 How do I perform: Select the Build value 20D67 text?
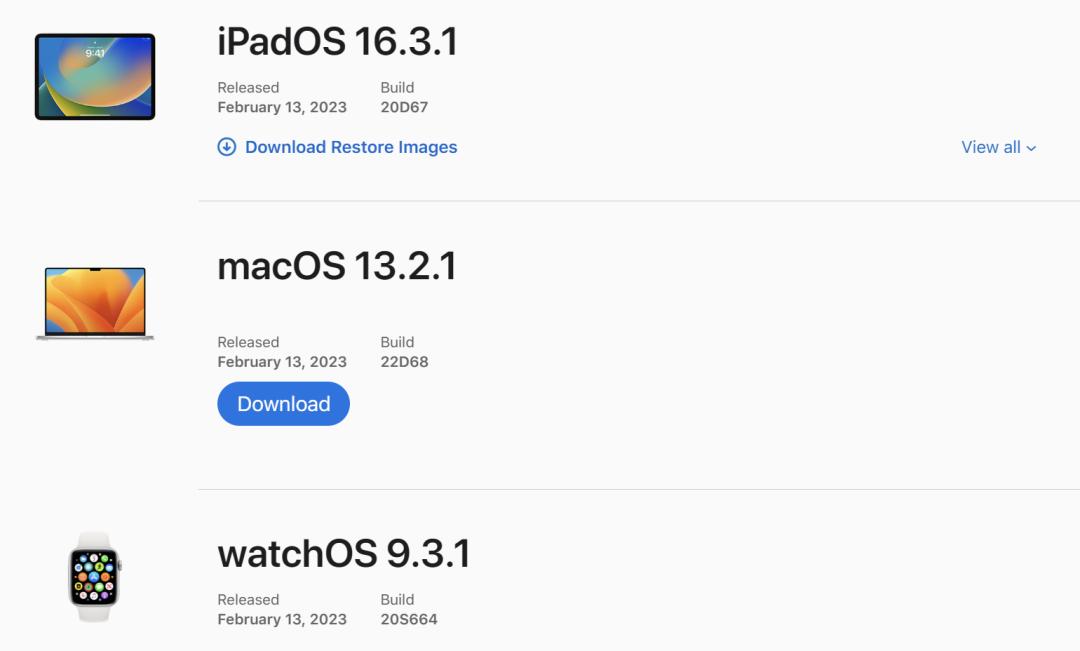click(x=407, y=107)
